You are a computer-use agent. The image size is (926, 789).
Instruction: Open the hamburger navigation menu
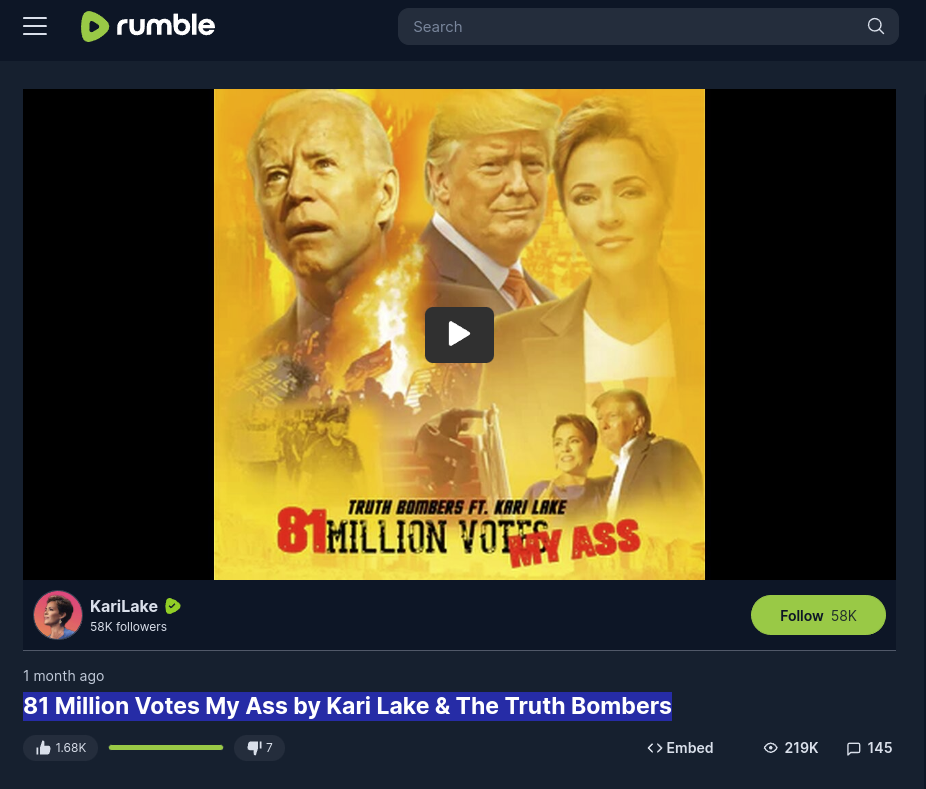click(x=35, y=26)
